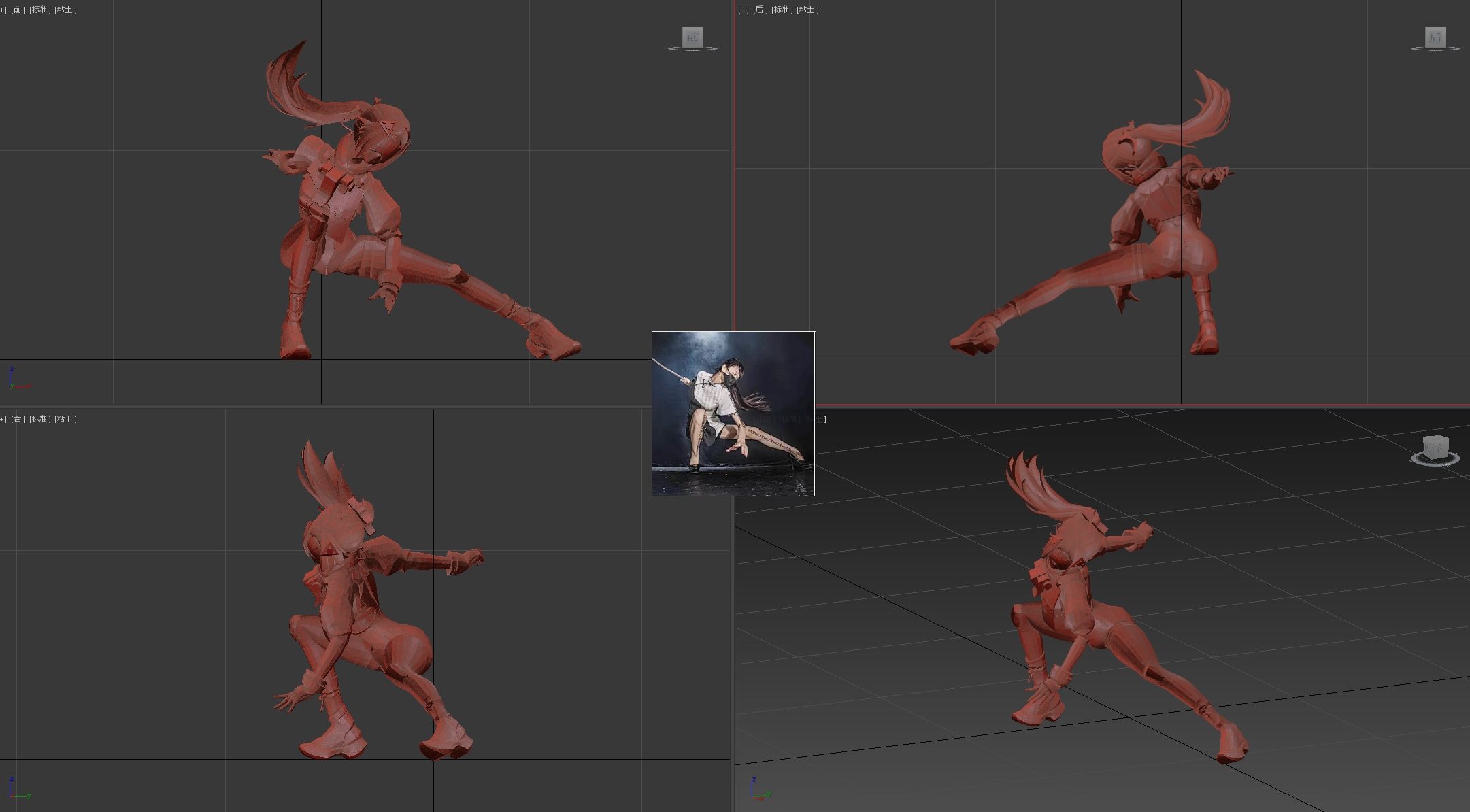
Task: Click the front viewport ViewCube face
Action: (x=692, y=37)
